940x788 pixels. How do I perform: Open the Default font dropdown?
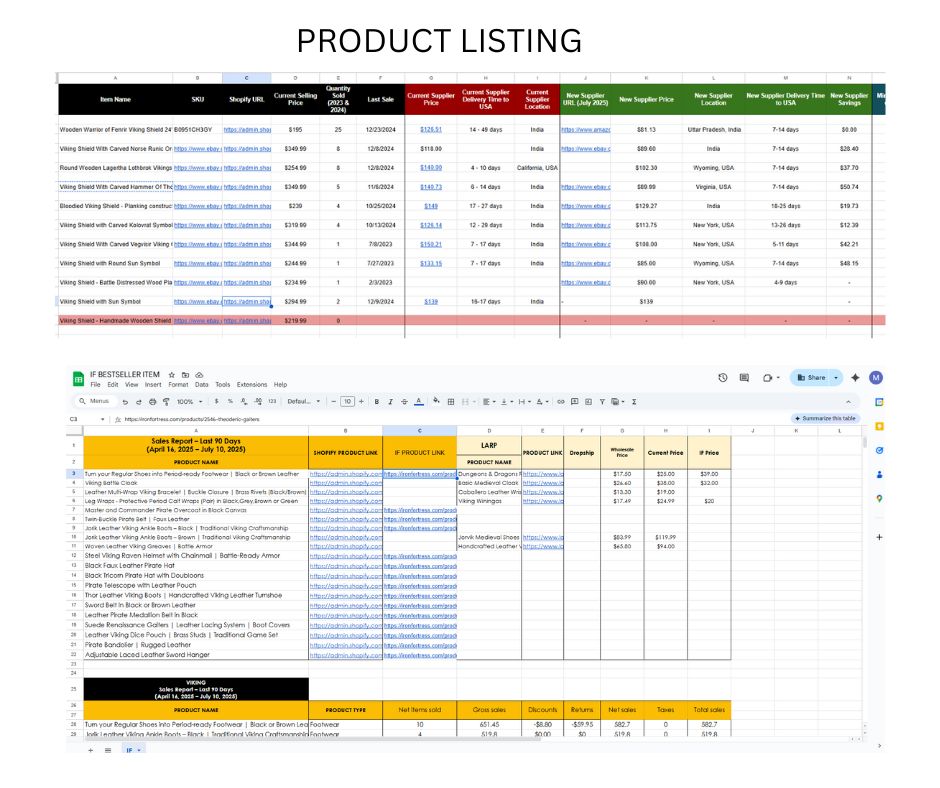[303, 401]
